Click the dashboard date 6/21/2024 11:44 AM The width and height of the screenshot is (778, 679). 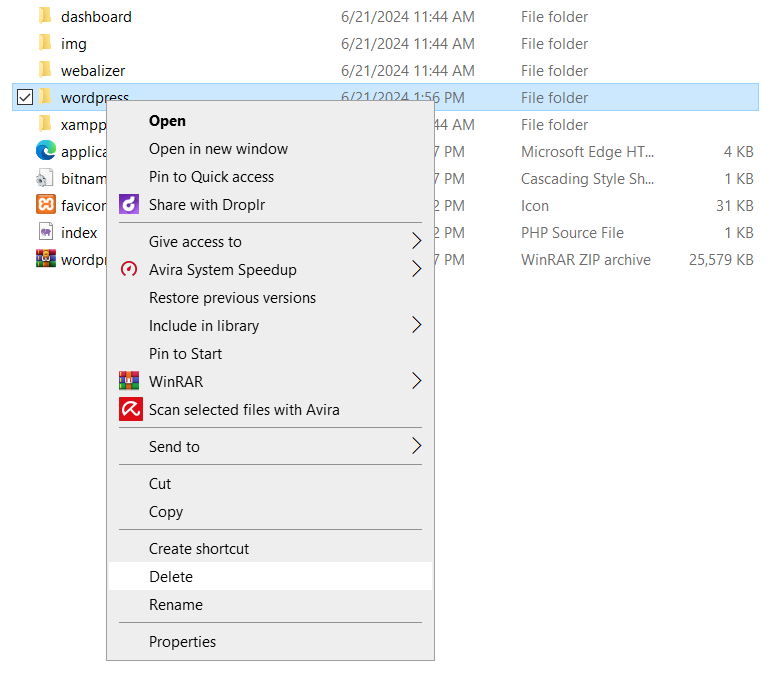tap(407, 17)
